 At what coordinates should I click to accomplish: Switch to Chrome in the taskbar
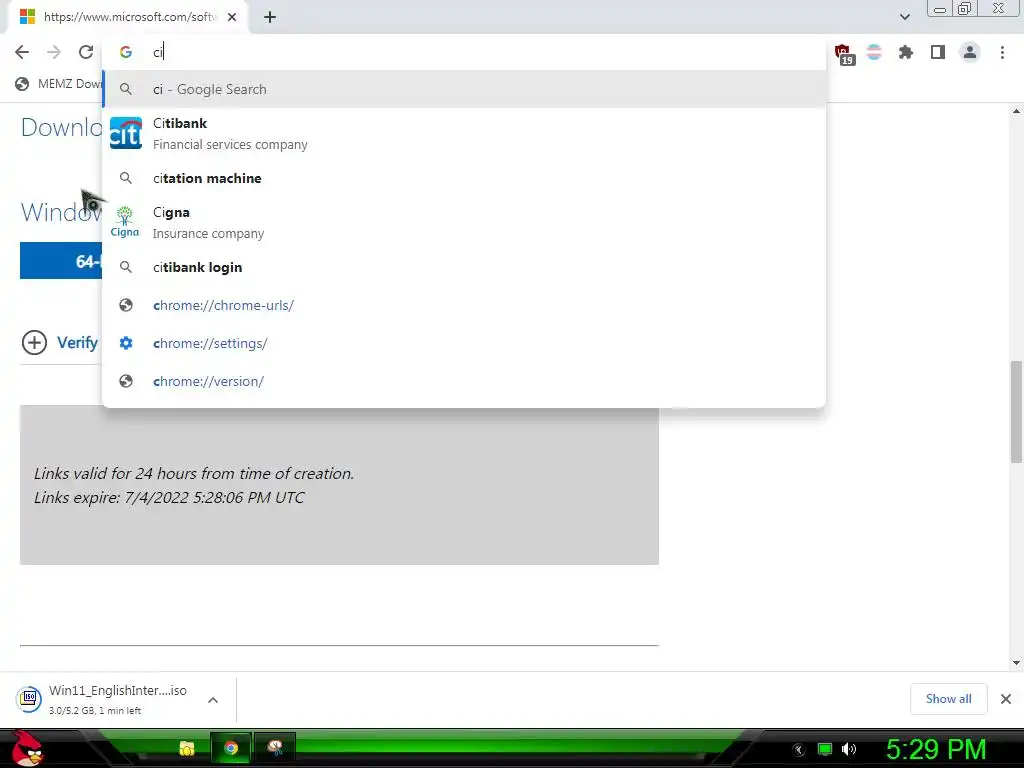231,748
